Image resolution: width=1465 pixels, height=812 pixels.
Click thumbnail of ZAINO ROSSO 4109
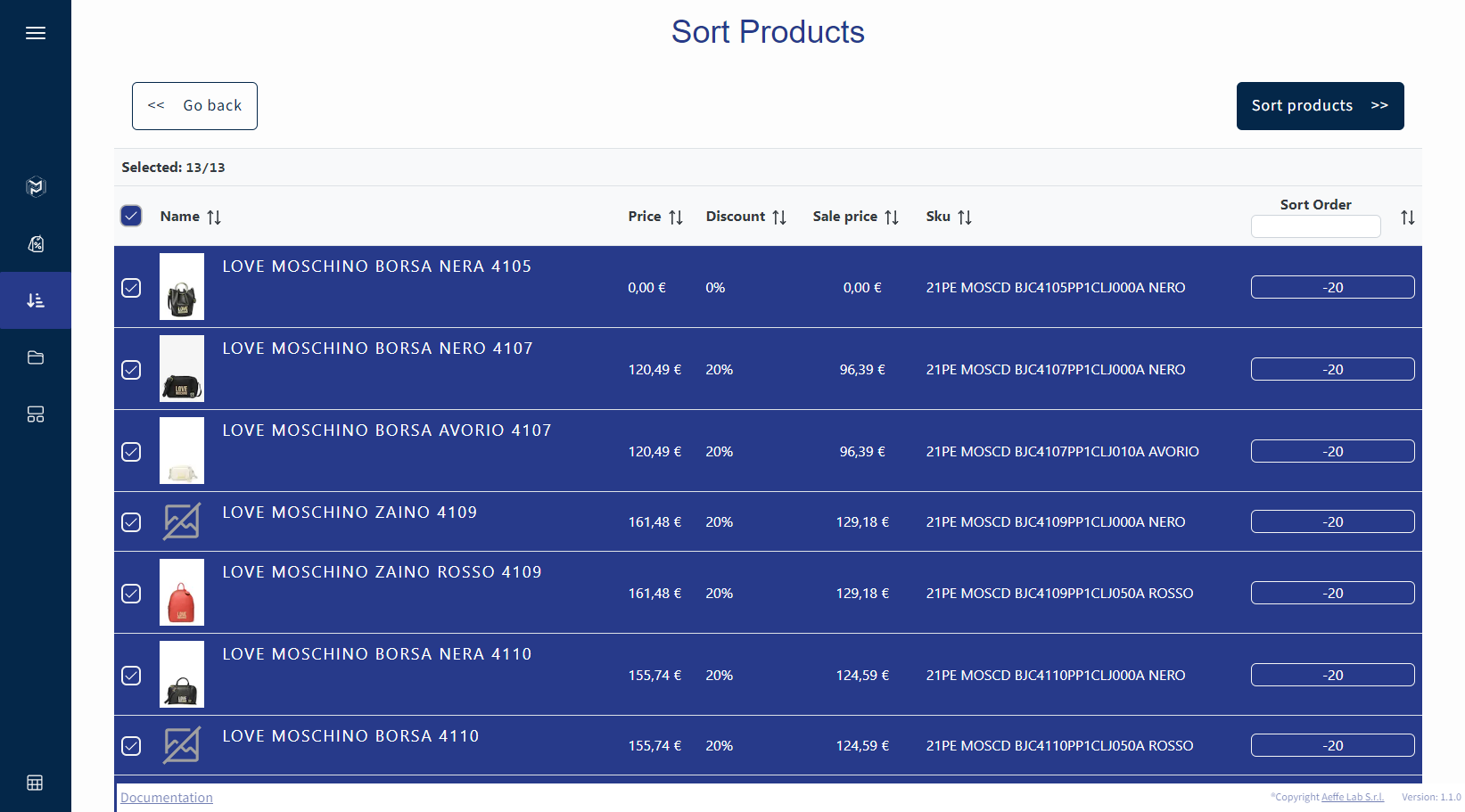coord(182,592)
